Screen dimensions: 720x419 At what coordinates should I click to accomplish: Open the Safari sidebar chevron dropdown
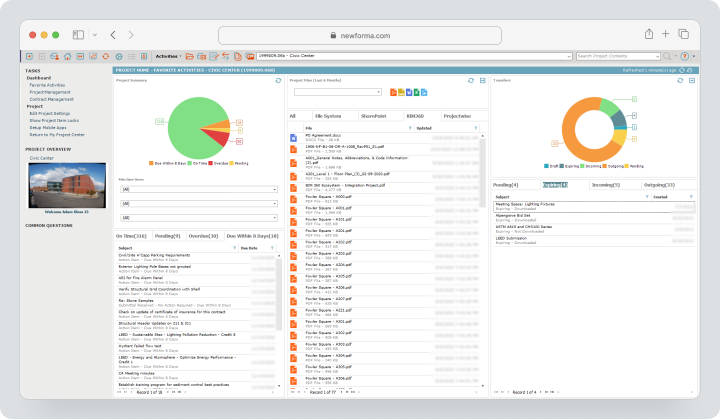[x=95, y=35]
